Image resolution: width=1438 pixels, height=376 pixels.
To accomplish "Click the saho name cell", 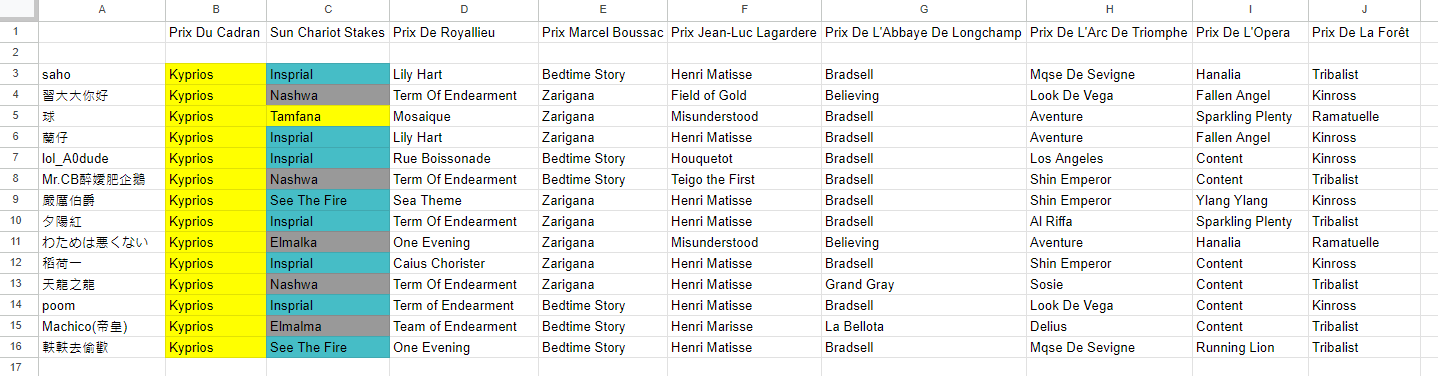I will (x=102, y=74).
